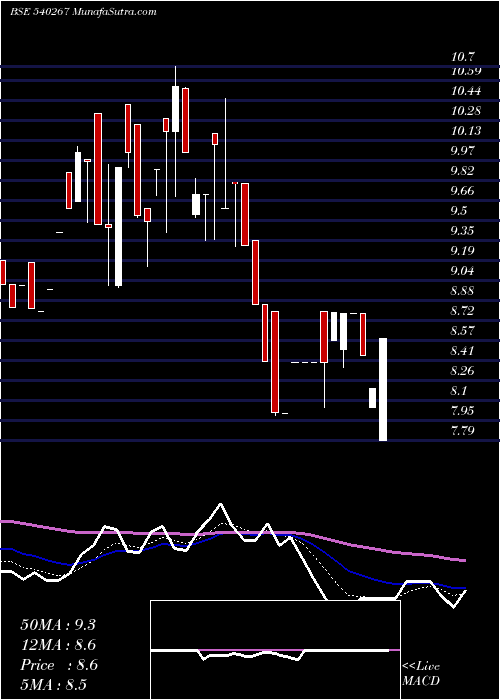Click the 5MA : 8.5 readout
Screen dimensions: 500x700
(53, 685)
